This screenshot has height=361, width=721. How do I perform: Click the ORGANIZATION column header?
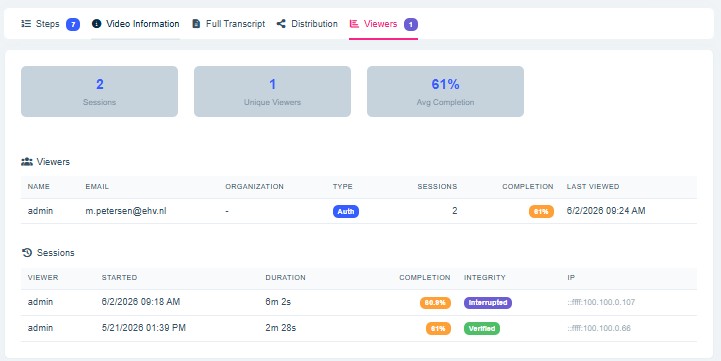point(254,187)
